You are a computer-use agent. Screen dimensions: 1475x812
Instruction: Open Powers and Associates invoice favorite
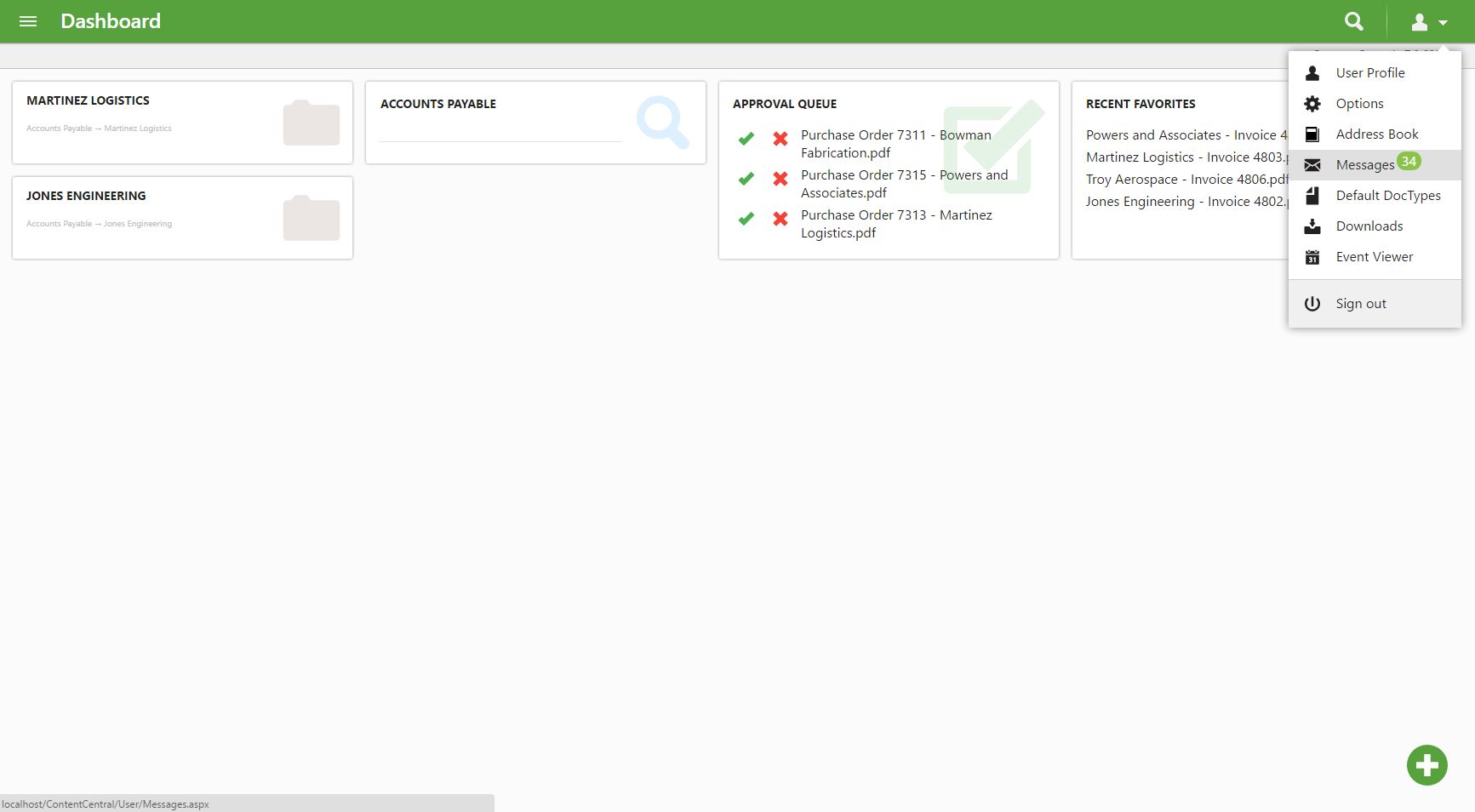1186,135
